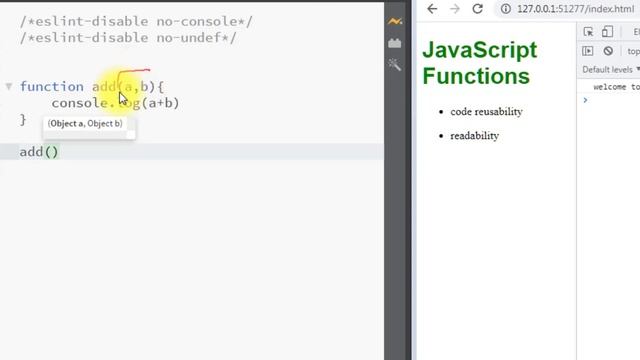Clear the console

pyautogui.click(x=608, y=51)
